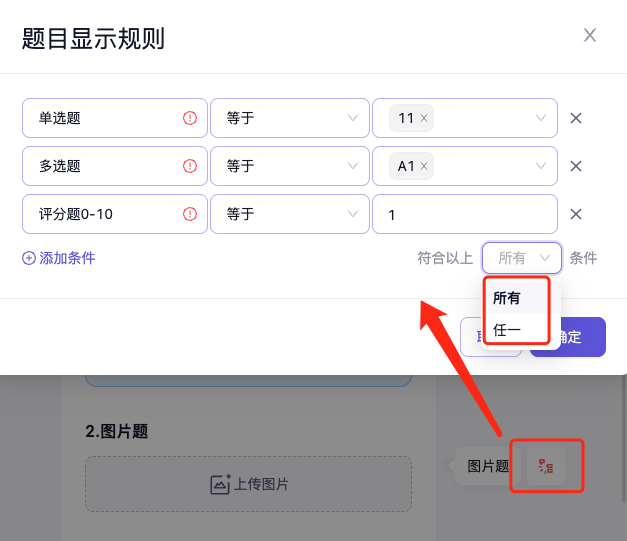Expand the value dropdown containing 11
627x541 pixels.
click(x=542, y=118)
